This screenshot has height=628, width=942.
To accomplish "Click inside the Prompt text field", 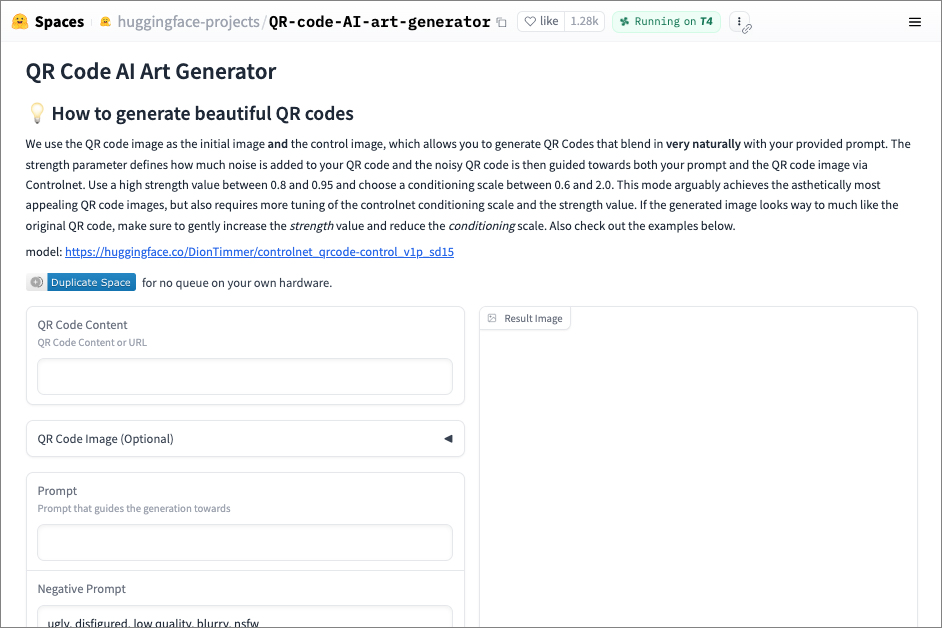I will pos(244,543).
